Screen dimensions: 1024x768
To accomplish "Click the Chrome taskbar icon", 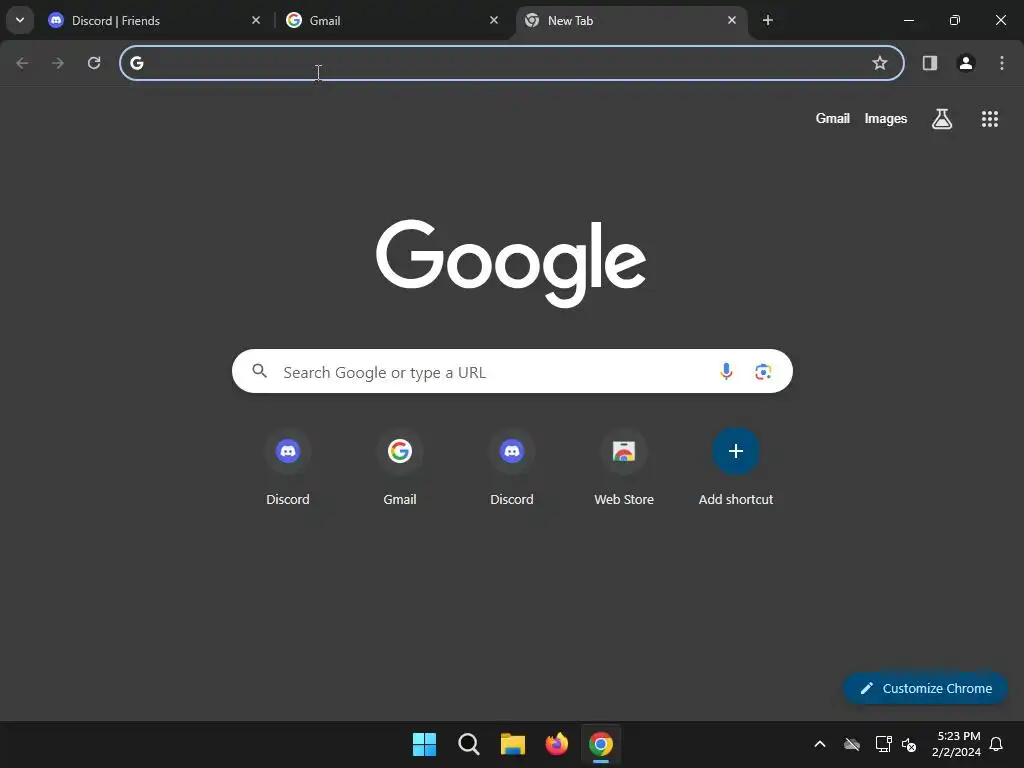I will click(x=601, y=744).
